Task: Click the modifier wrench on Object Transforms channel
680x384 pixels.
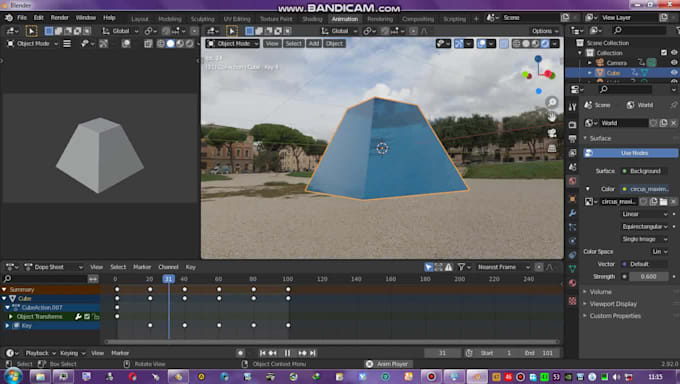Action: 78,317
